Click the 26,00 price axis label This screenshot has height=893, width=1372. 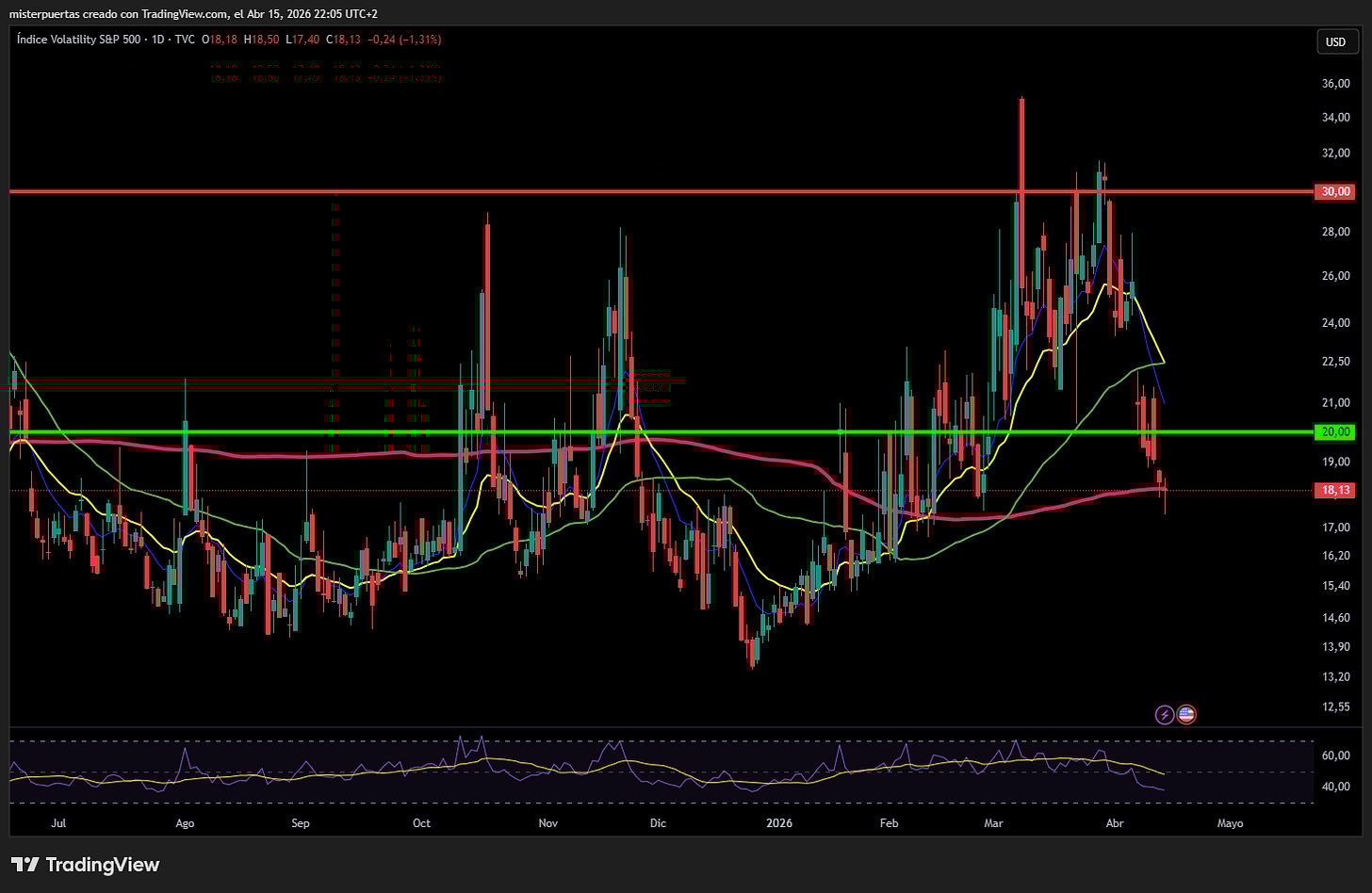(x=1335, y=276)
